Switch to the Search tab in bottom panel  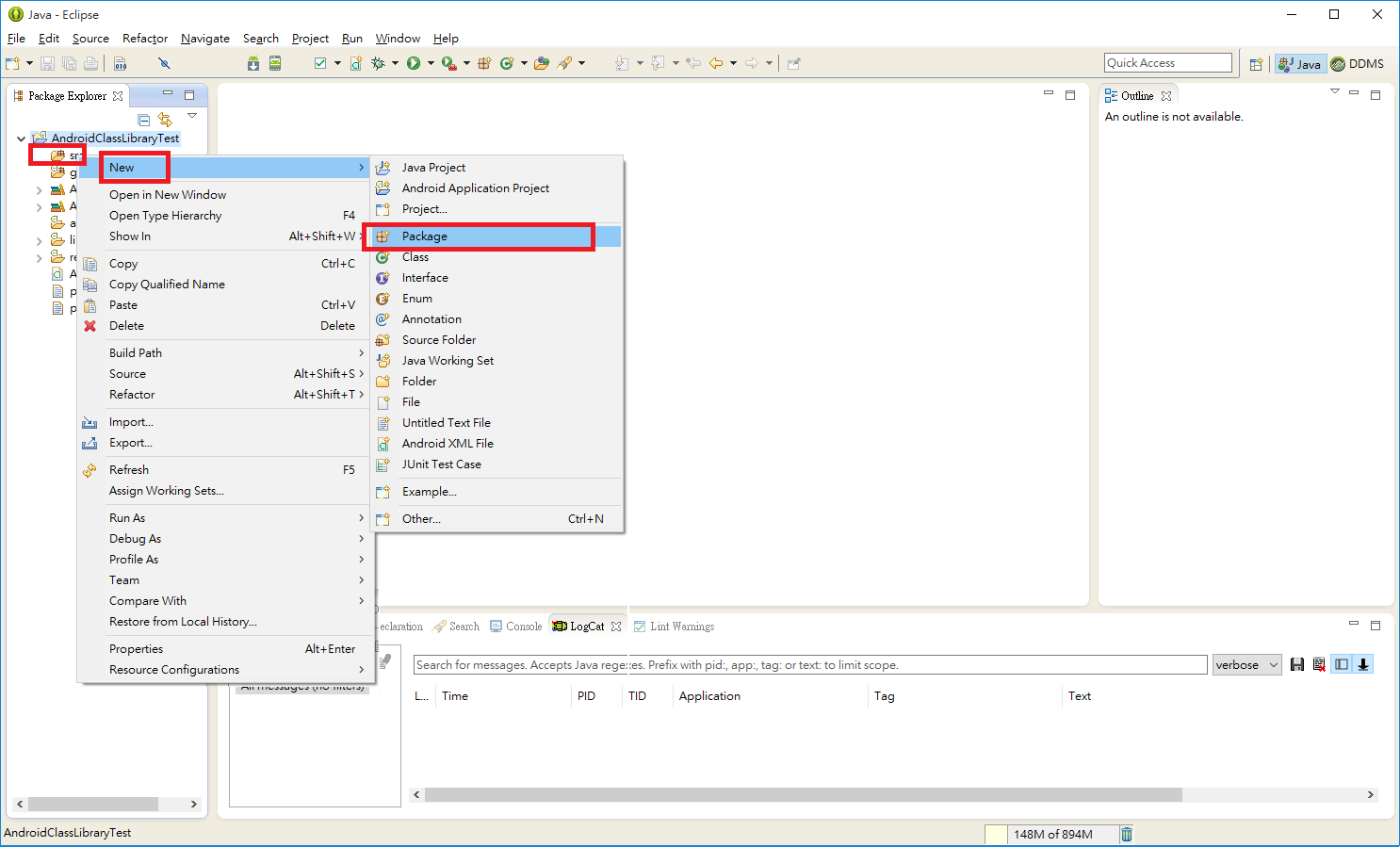click(456, 627)
